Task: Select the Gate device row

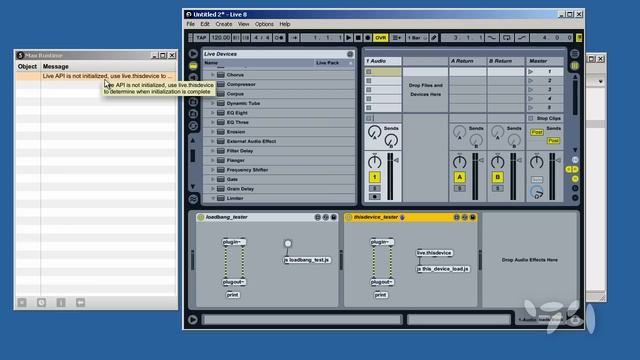Action: [x=279, y=179]
